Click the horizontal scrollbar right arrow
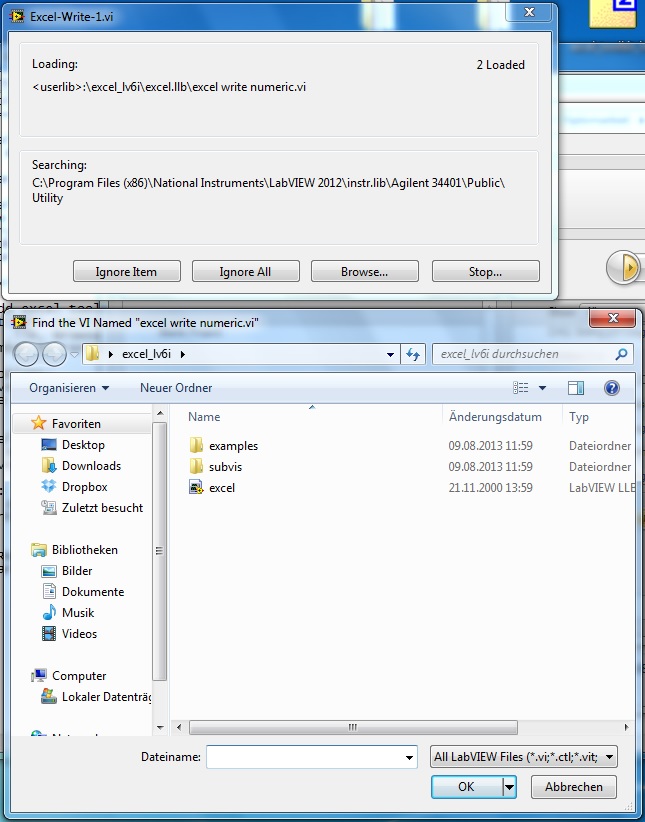Screen dimensions: 645x822 point(627,727)
